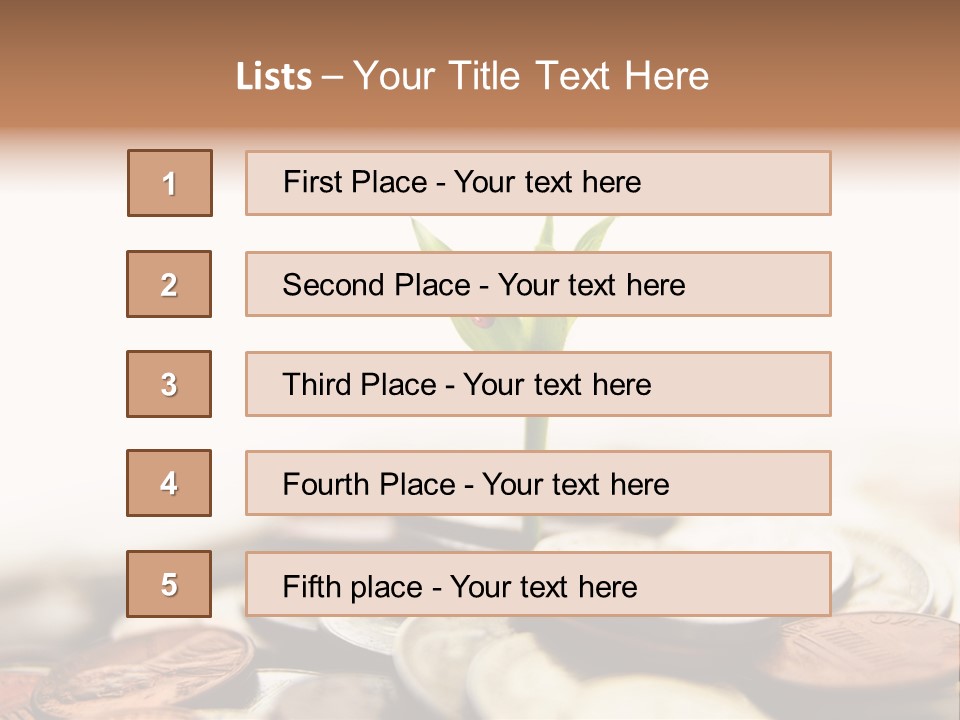Click the dash in the slide title
This screenshot has height=720, width=960.
pos(333,77)
